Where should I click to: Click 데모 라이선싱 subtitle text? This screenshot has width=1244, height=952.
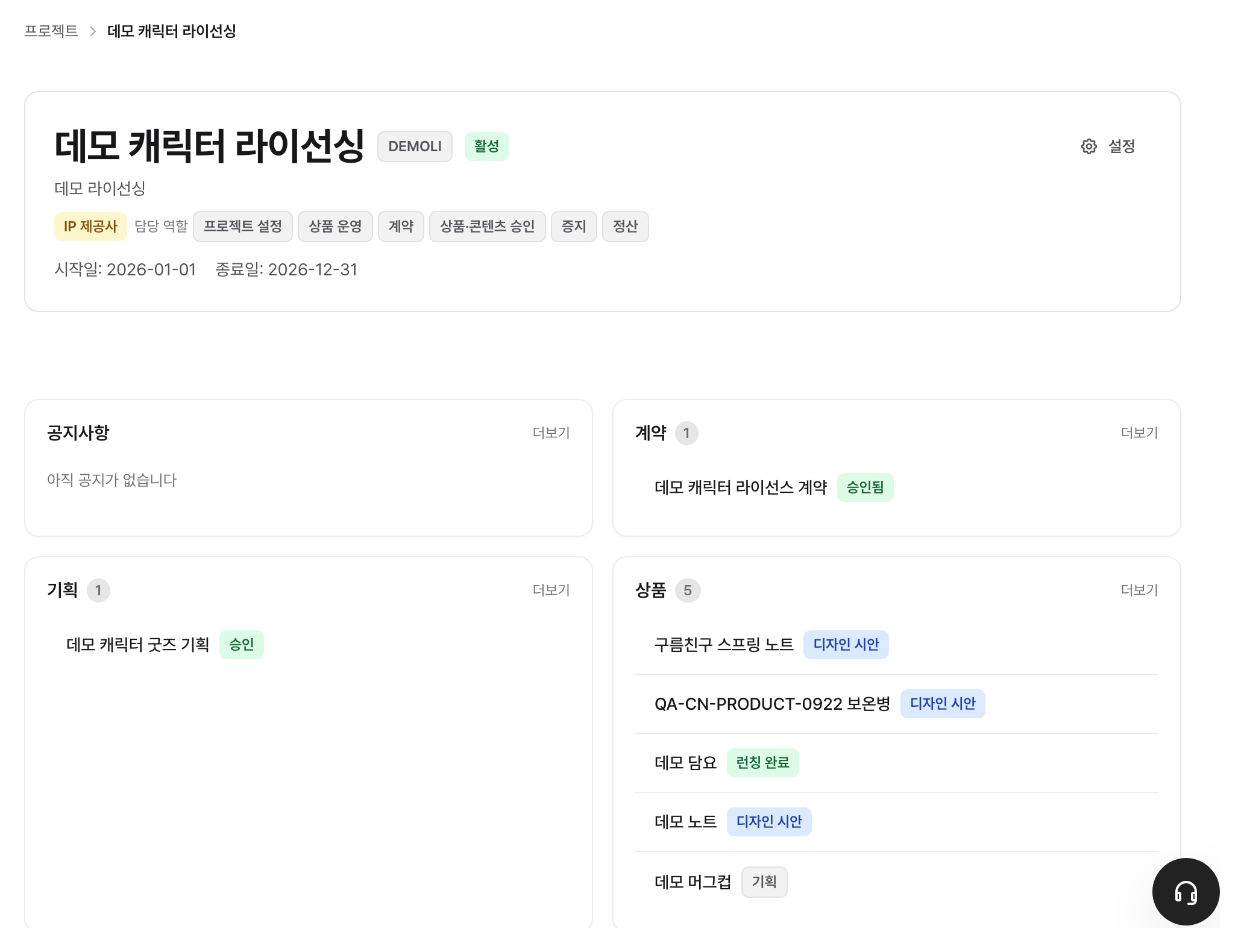click(x=100, y=189)
